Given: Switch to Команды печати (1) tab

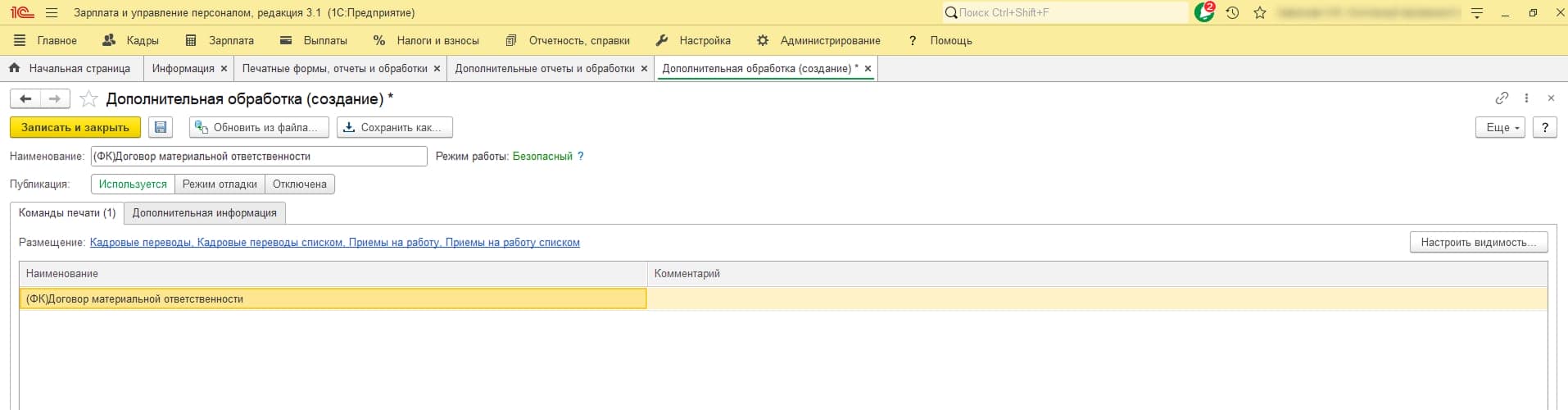Looking at the screenshot, I should [x=67, y=212].
